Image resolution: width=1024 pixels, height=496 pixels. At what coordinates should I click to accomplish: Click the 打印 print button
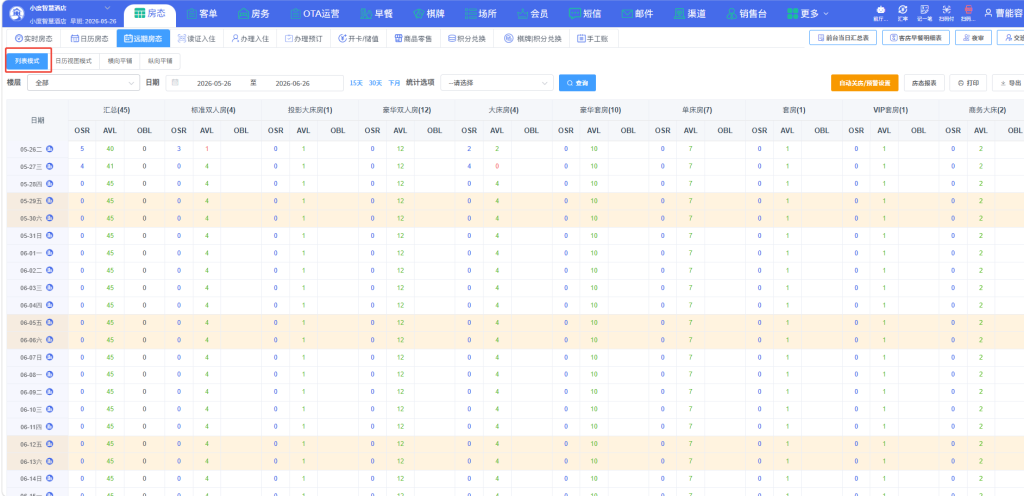pos(968,83)
